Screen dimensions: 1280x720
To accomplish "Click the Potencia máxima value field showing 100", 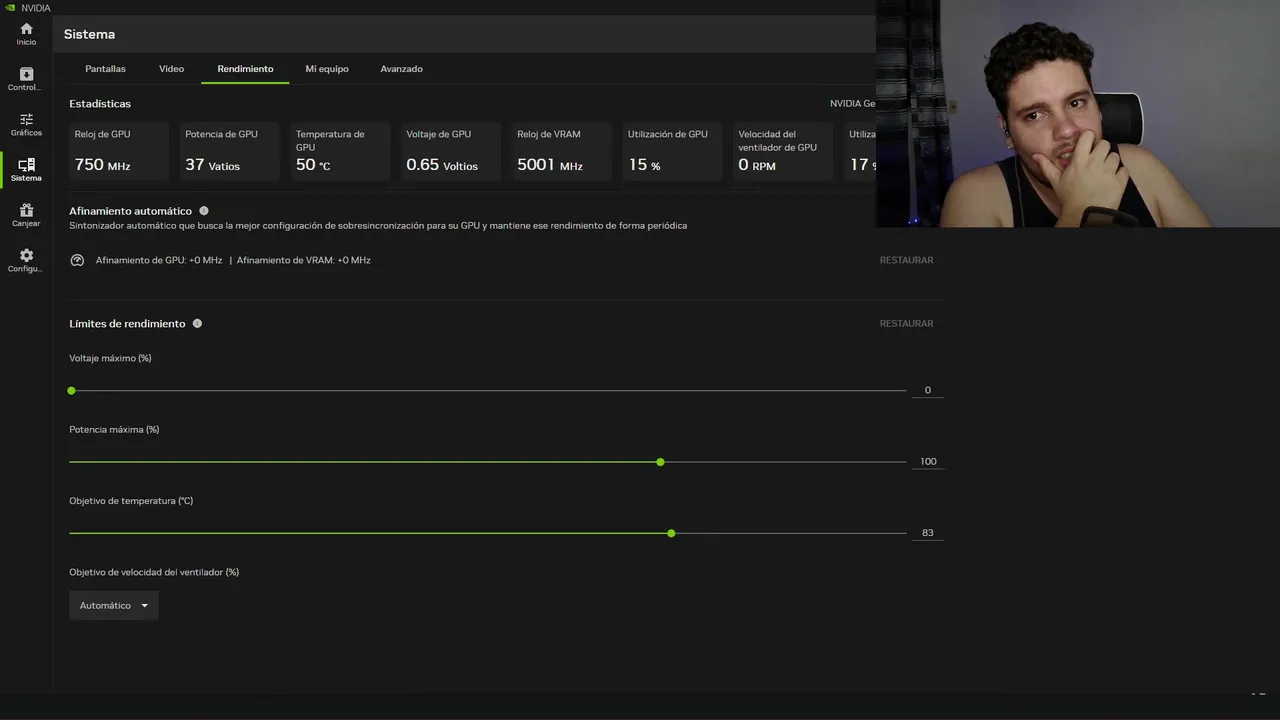I will [x=927, y=461].
